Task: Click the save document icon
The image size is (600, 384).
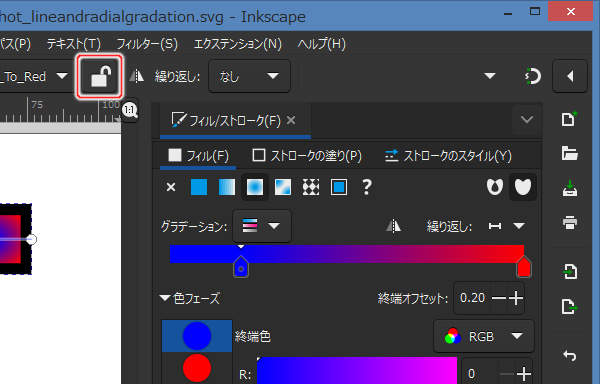Action: (569, 188)
